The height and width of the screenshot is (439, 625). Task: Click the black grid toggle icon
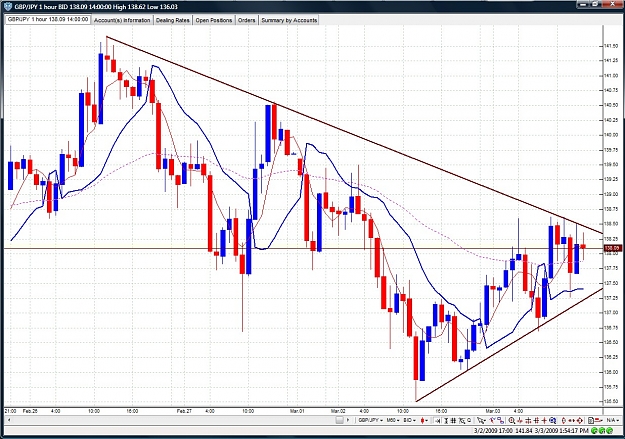453,420
